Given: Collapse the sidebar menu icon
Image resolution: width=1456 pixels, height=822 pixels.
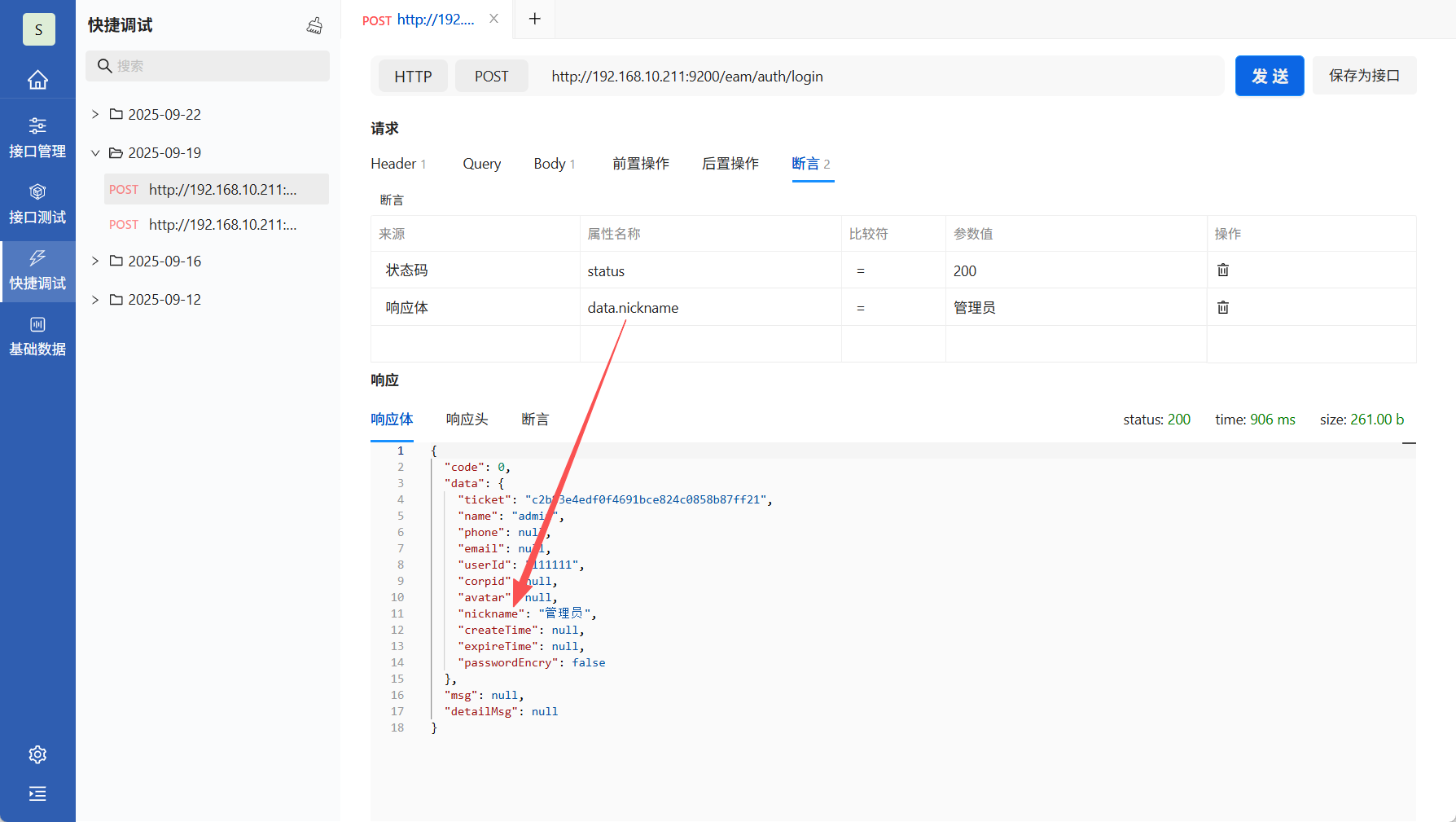Looking at the screenshot, I should (x=37, y=793).
